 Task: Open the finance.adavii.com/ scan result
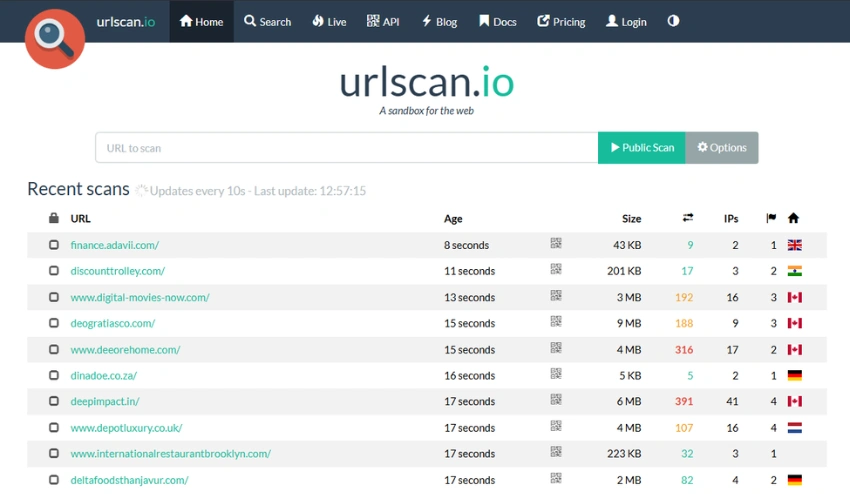point(114,245)
